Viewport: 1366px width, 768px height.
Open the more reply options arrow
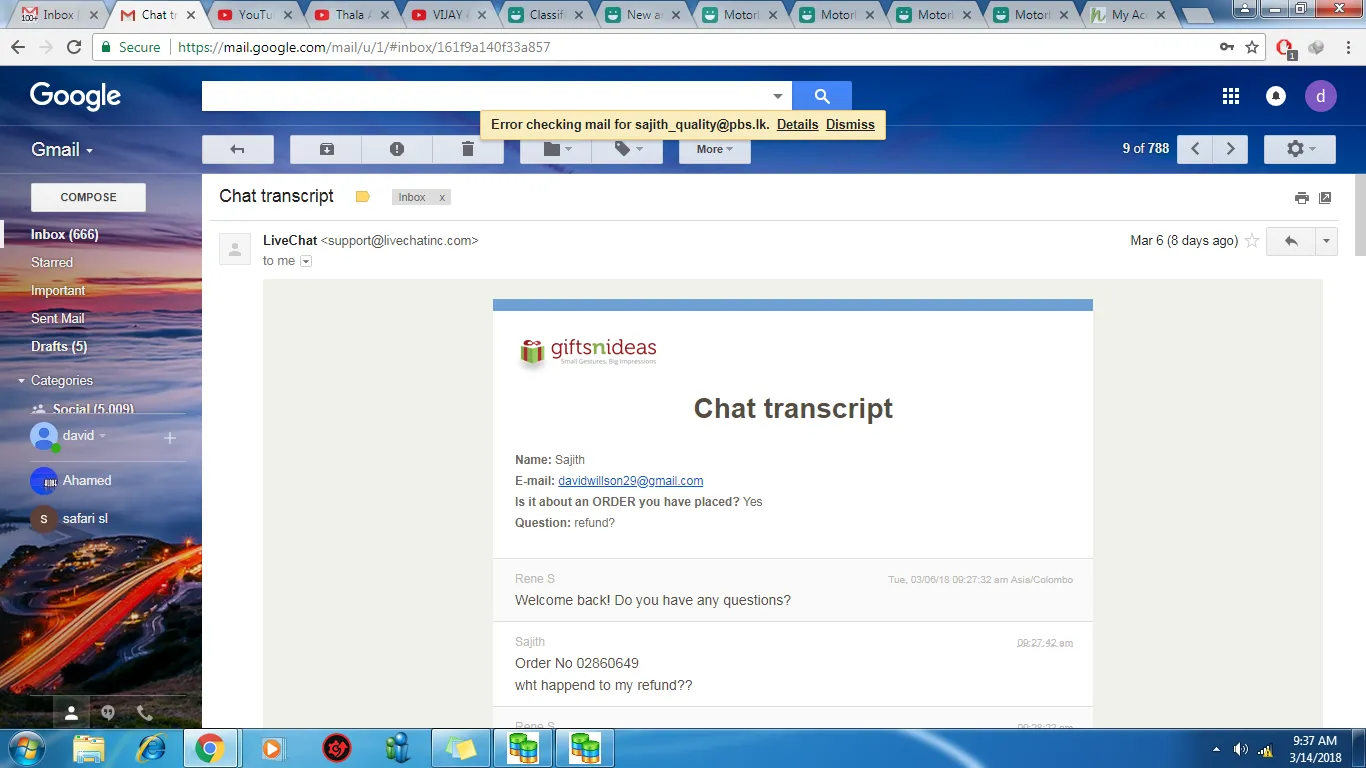point(1327,241)
